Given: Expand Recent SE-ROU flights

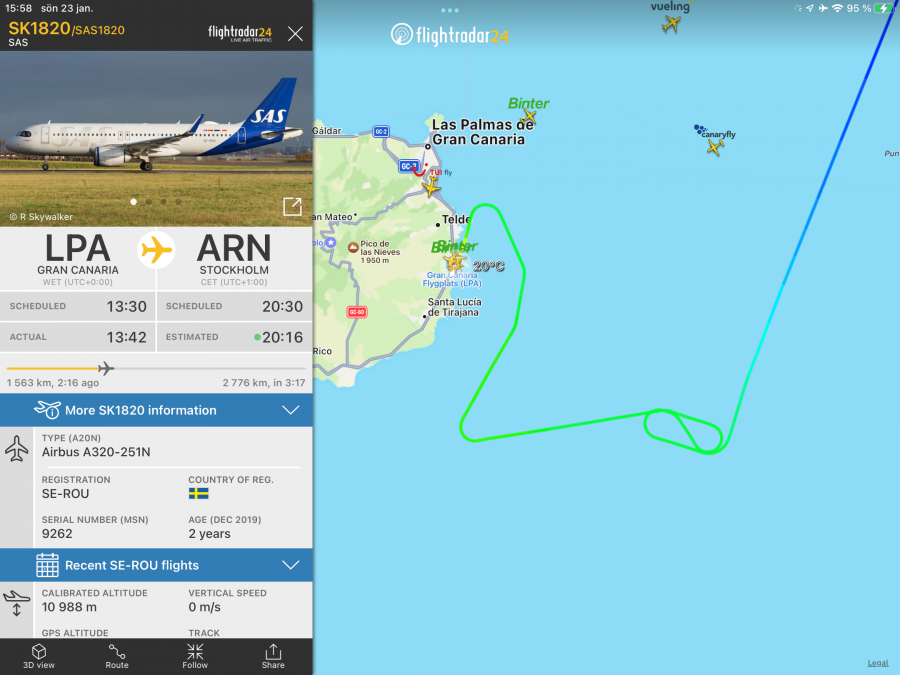Looking at the screenshot, I should tap(156, 565).
